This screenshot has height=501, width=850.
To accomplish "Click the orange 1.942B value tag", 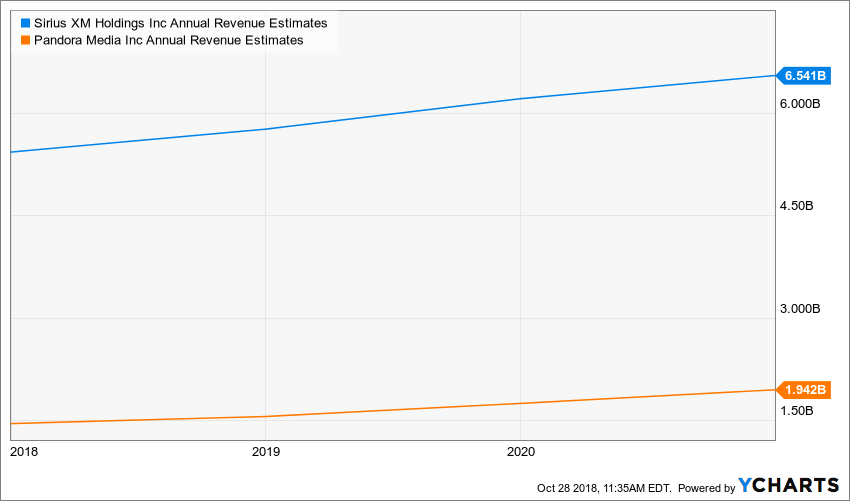I will pos(804,389).
